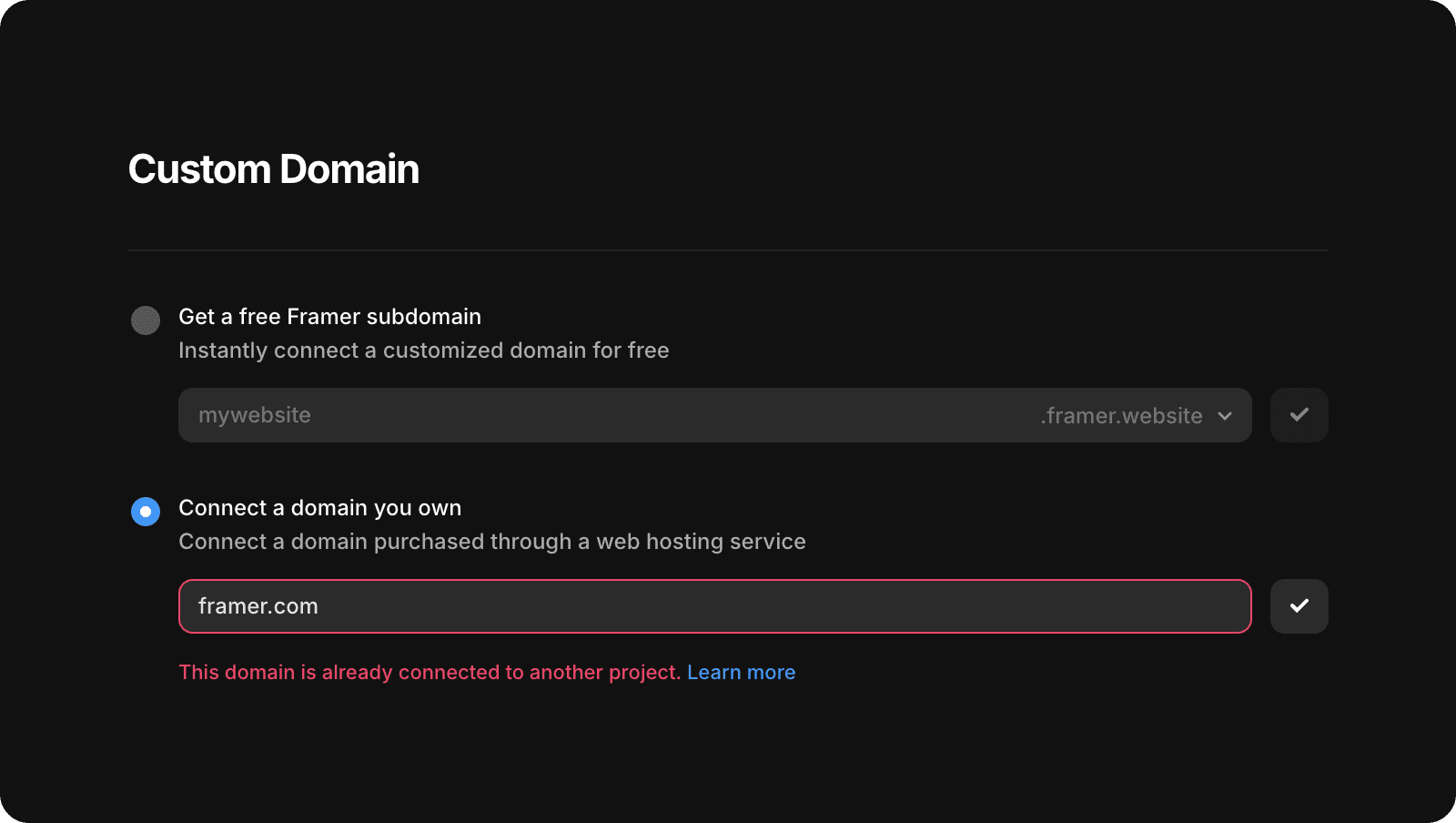This screenshot has width=1456, height=823.
Task: Click the 'framer.com' text in the field
Action: [258, 606]
